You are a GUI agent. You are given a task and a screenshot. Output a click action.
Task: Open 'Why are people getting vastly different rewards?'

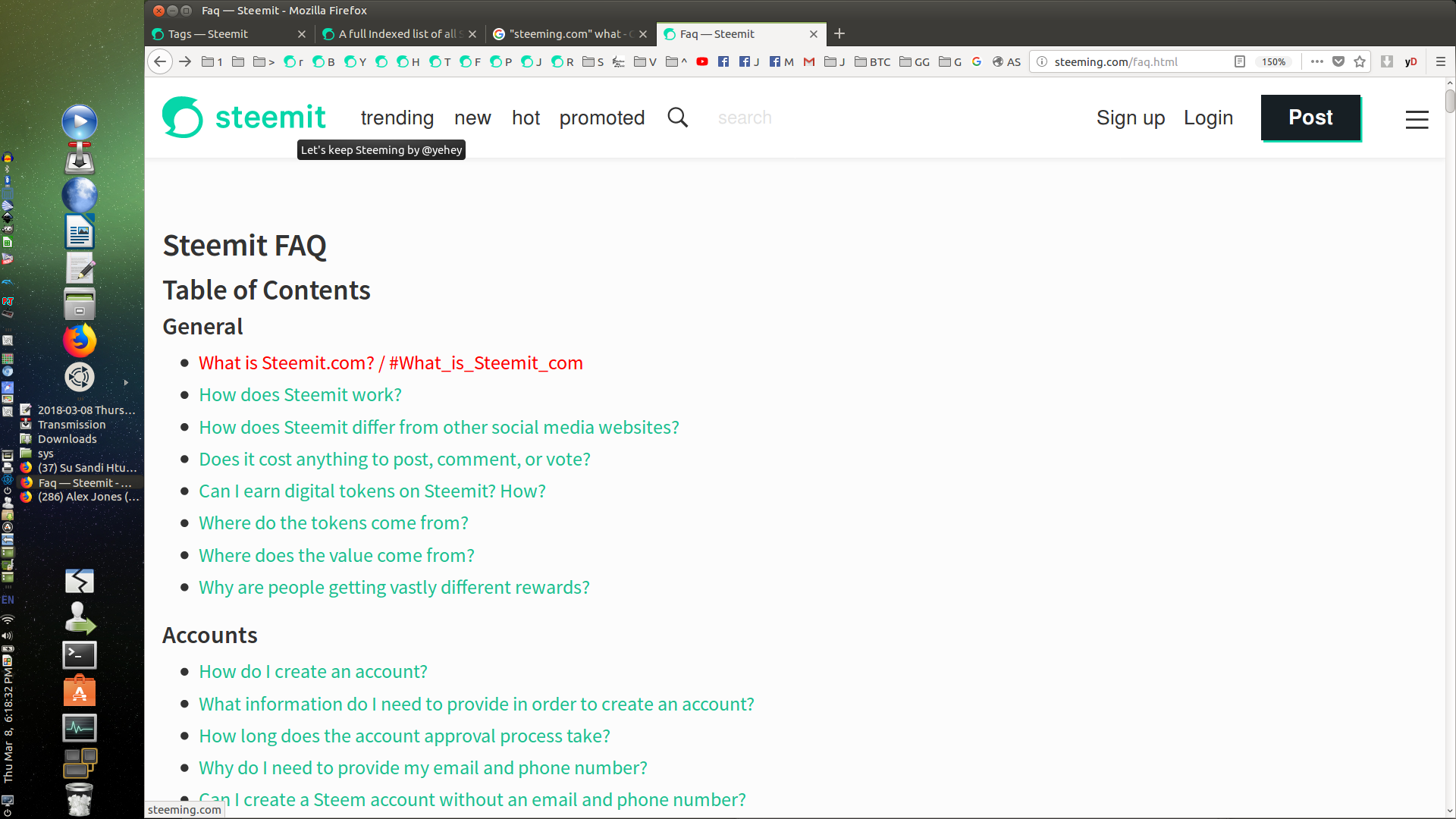pyautogui.click(x=394, y=588)
